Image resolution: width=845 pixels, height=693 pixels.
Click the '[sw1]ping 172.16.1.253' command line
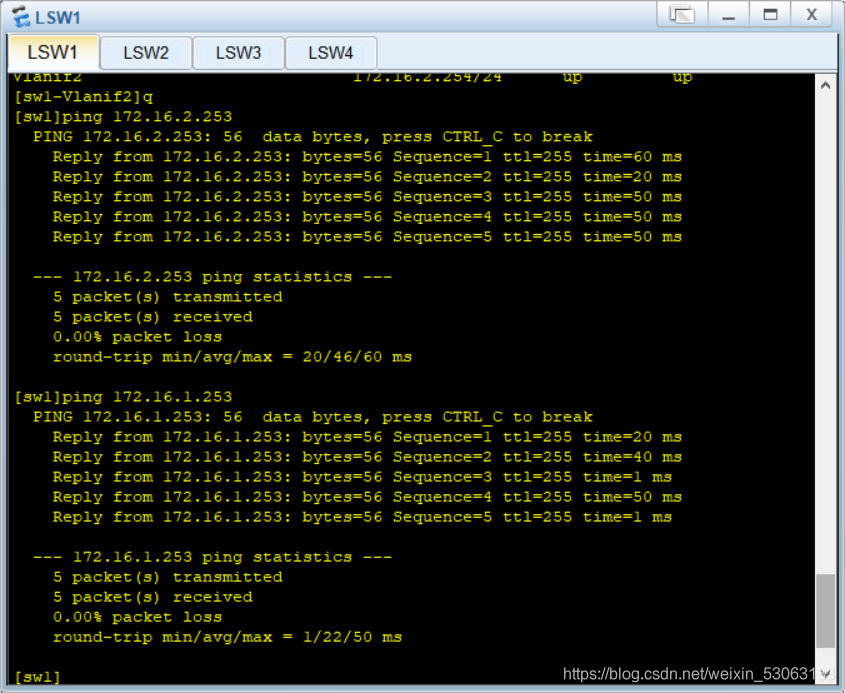(x=123, y=397)
